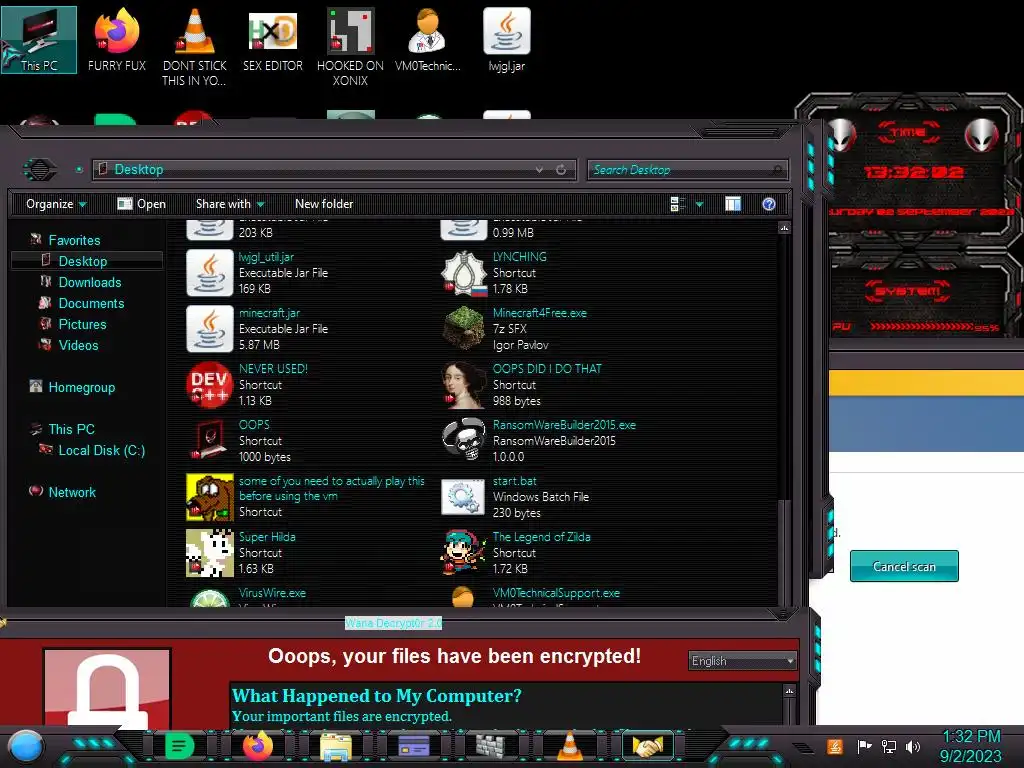Click the Start orb on the taskbar
Image resolution: width=1024 pixels, height=768 pixels.
[x=26, y=747]
